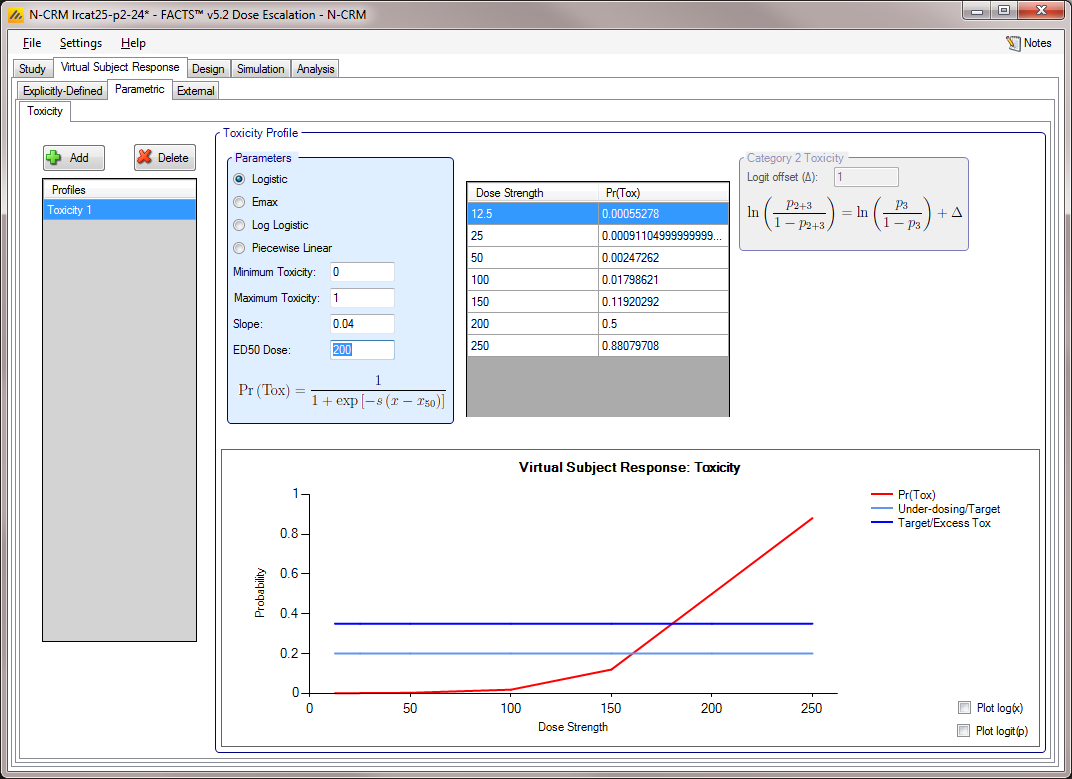The width and height of the screenshot is (1072, 779).
Task: Go to the Design tab
Action: click(208, 69)
